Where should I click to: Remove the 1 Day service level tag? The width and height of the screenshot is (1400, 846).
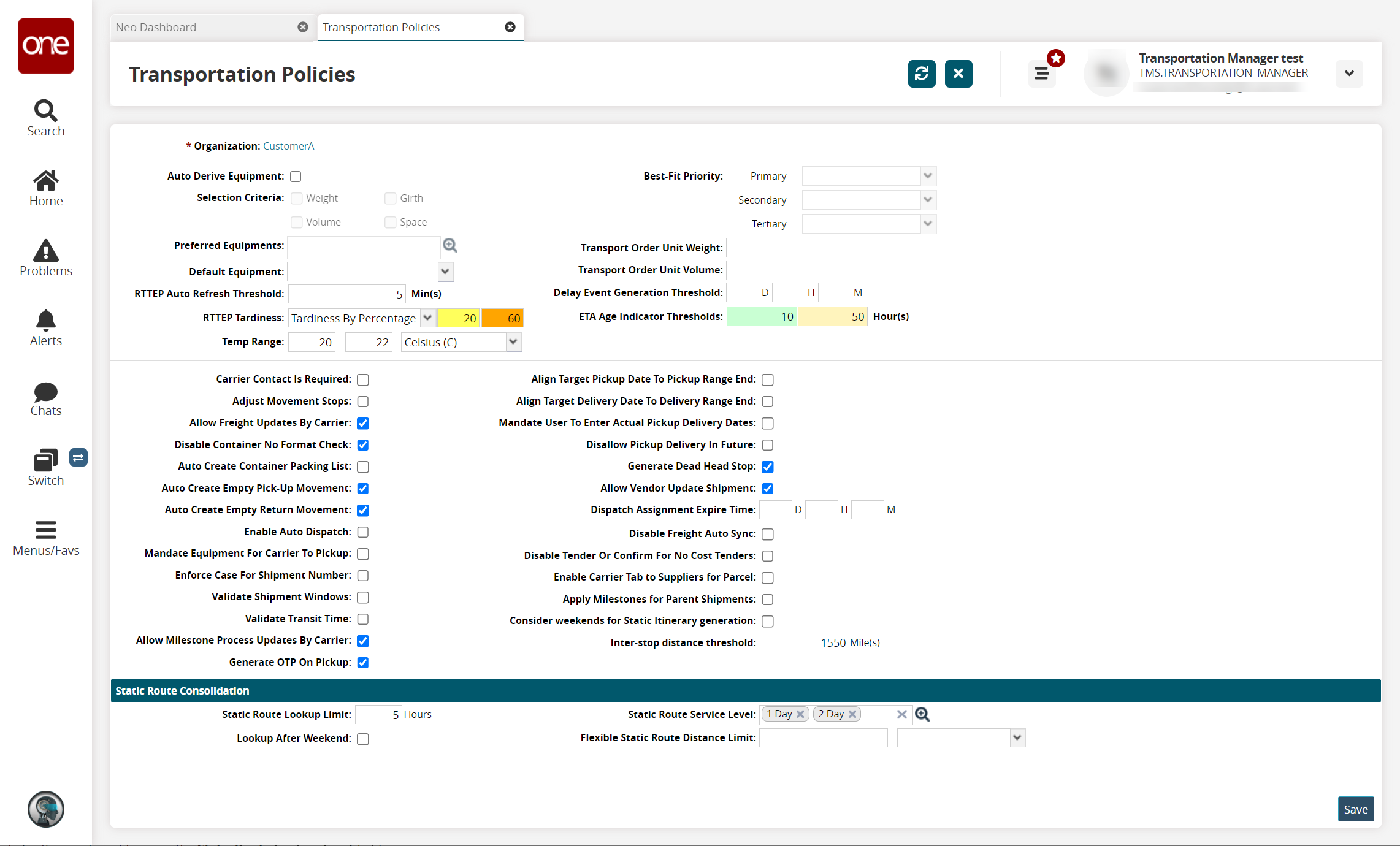point(800,714)
